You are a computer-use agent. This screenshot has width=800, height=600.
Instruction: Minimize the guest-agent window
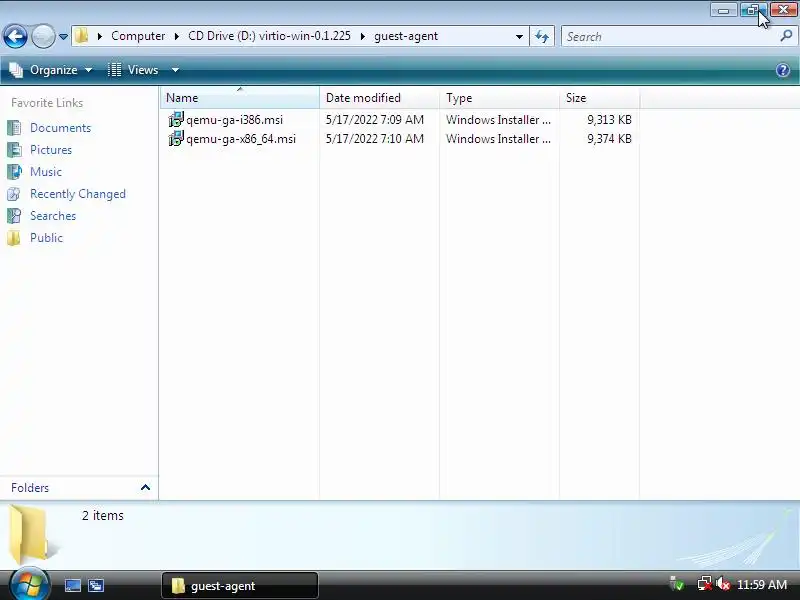pyautogui.click(x=723, y=10)
